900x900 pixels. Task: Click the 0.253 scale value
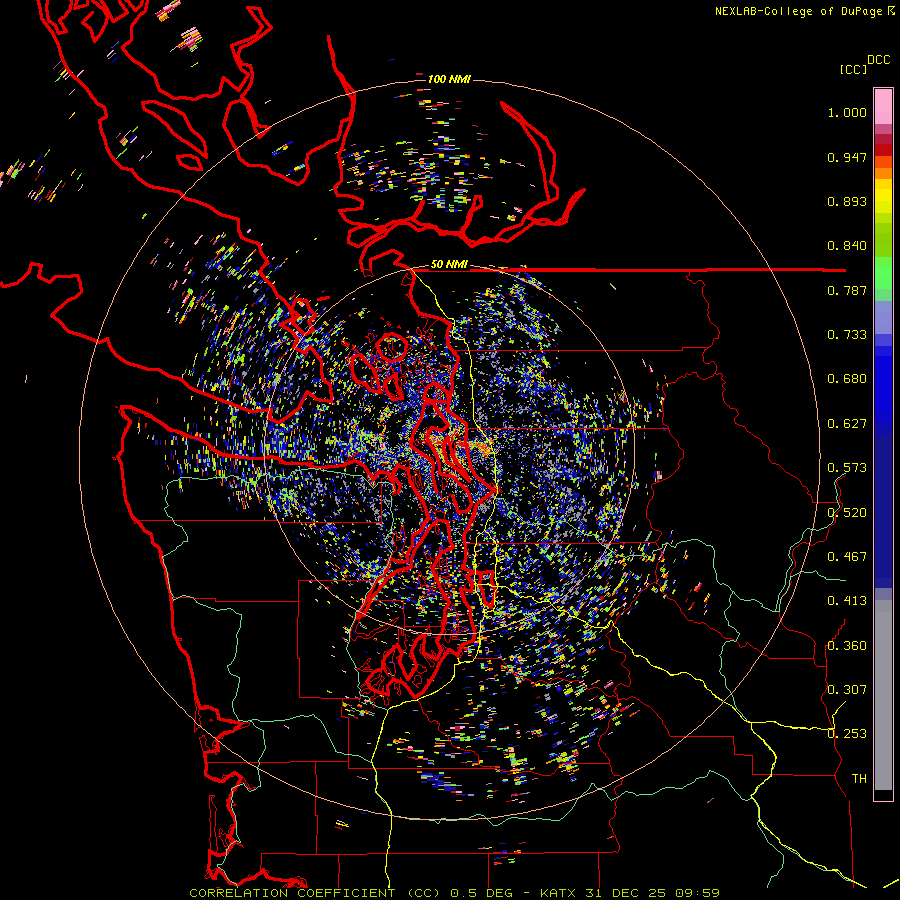847,734
